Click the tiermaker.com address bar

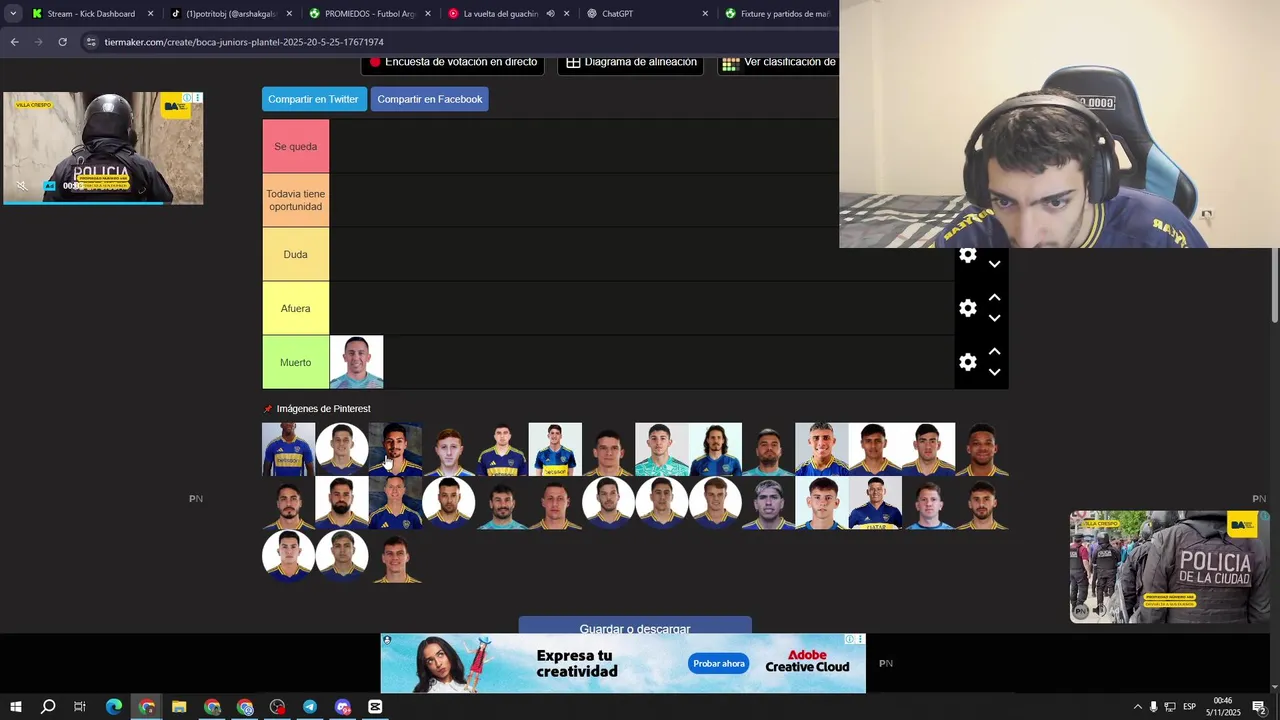tap(460, 42)
